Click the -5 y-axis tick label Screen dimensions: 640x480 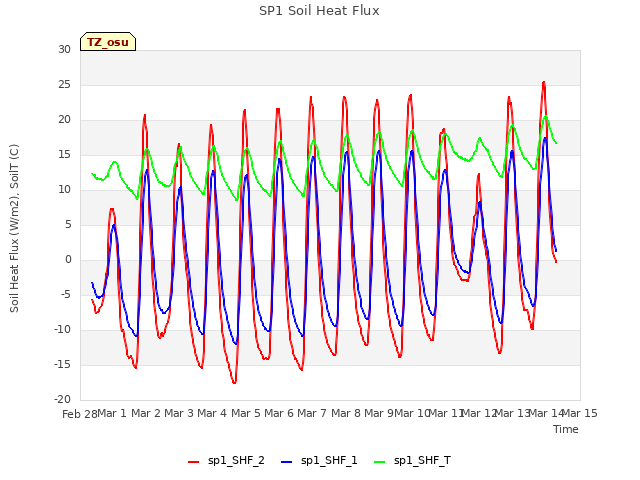click(64, 294)
